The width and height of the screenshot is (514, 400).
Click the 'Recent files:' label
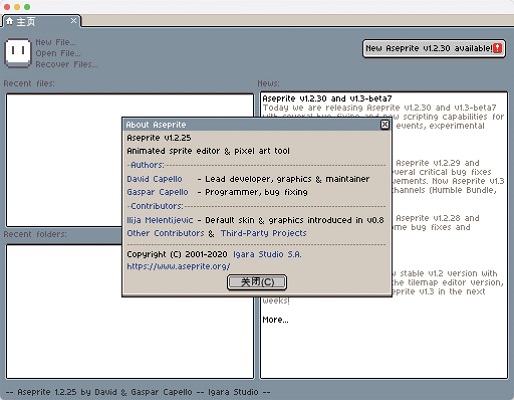29,83
